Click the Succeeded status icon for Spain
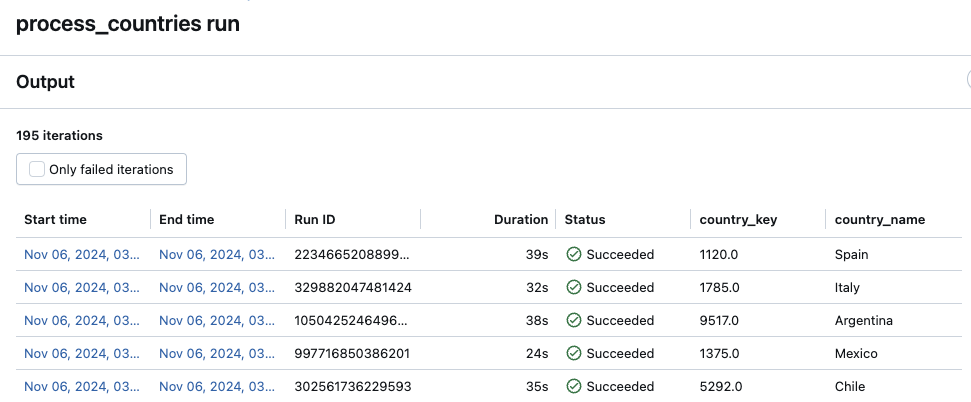 point(574,255)
